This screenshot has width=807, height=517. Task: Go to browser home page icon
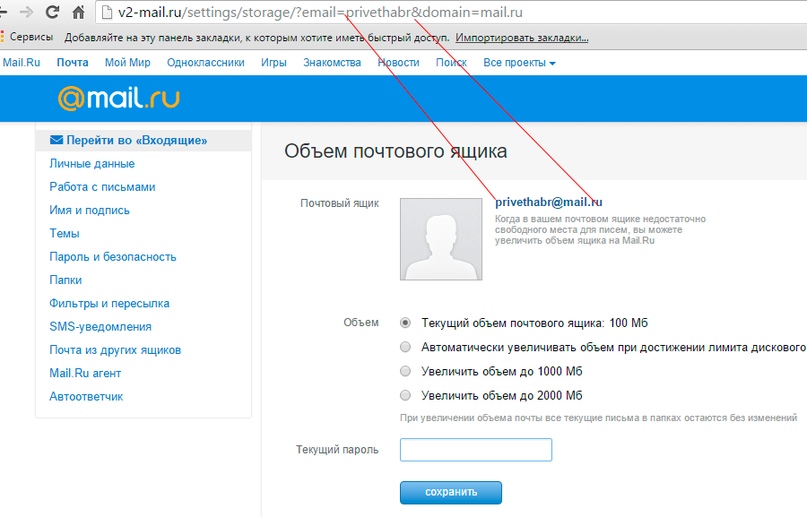78,12
